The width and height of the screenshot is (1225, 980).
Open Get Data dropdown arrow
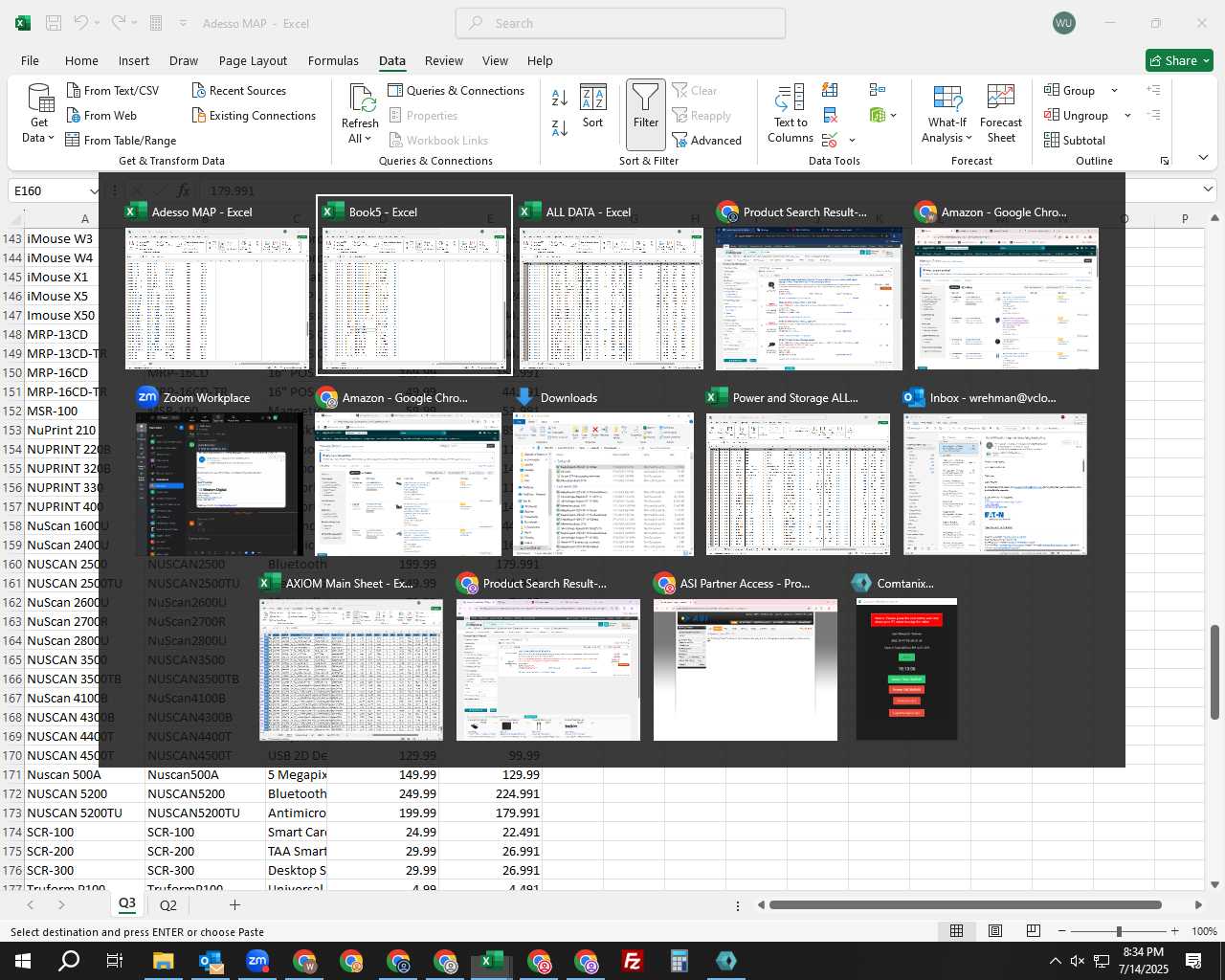click(x=51, y=138)
